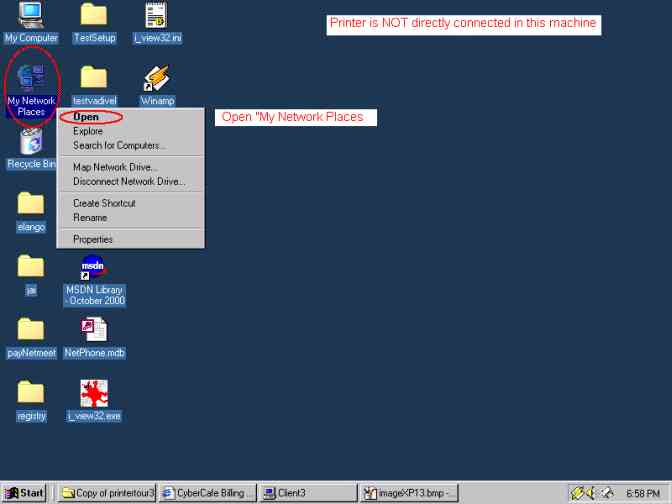This screenshot has height=504, width=672.
Task: Select the registry folder on desktop
Action: click(x=31, y=394)
